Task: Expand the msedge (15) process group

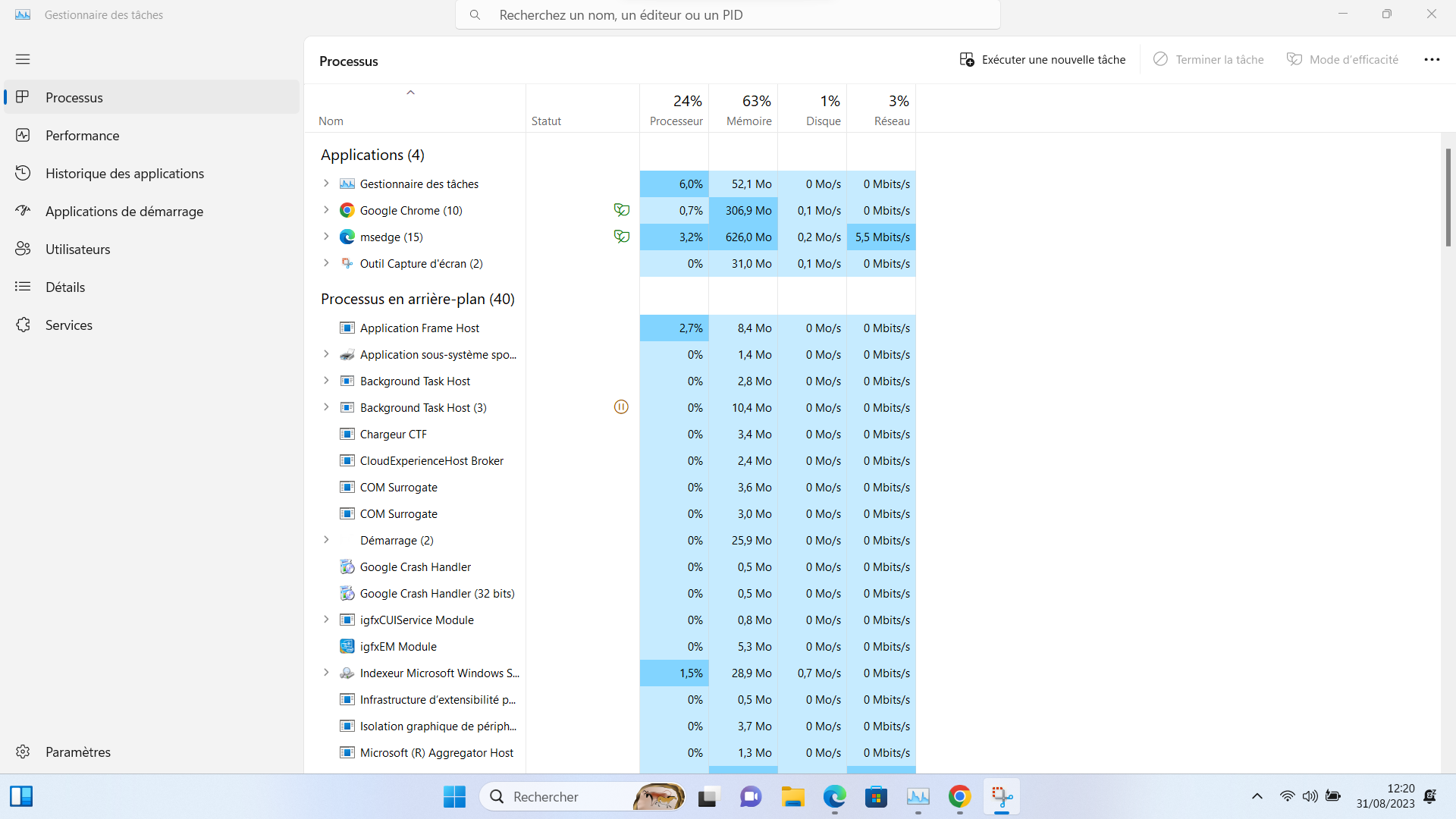Action: coord(326,237)
